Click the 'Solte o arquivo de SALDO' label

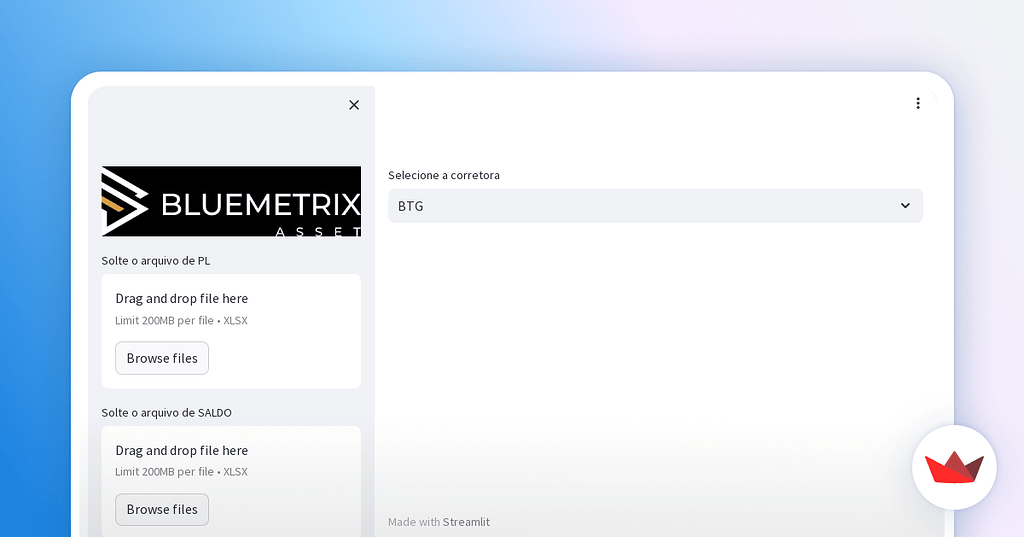(x=167, y=413)
